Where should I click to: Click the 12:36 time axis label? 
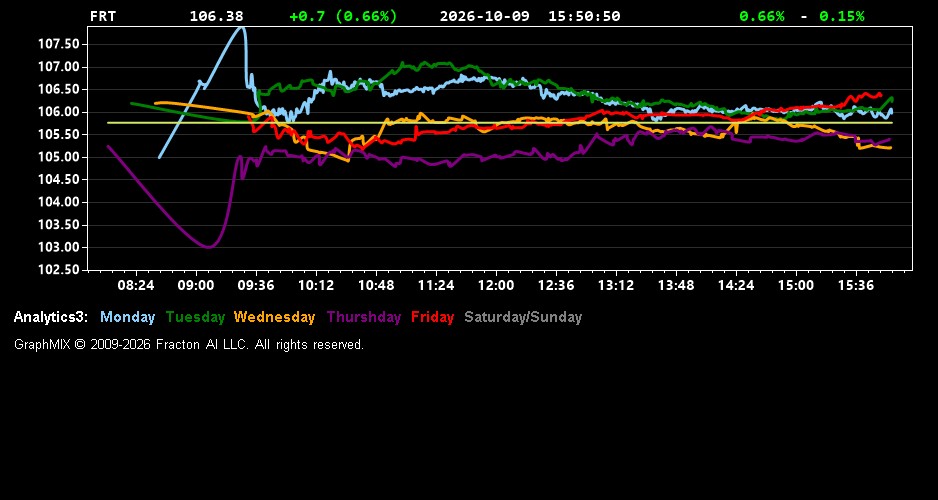click(x=556, y=285)
